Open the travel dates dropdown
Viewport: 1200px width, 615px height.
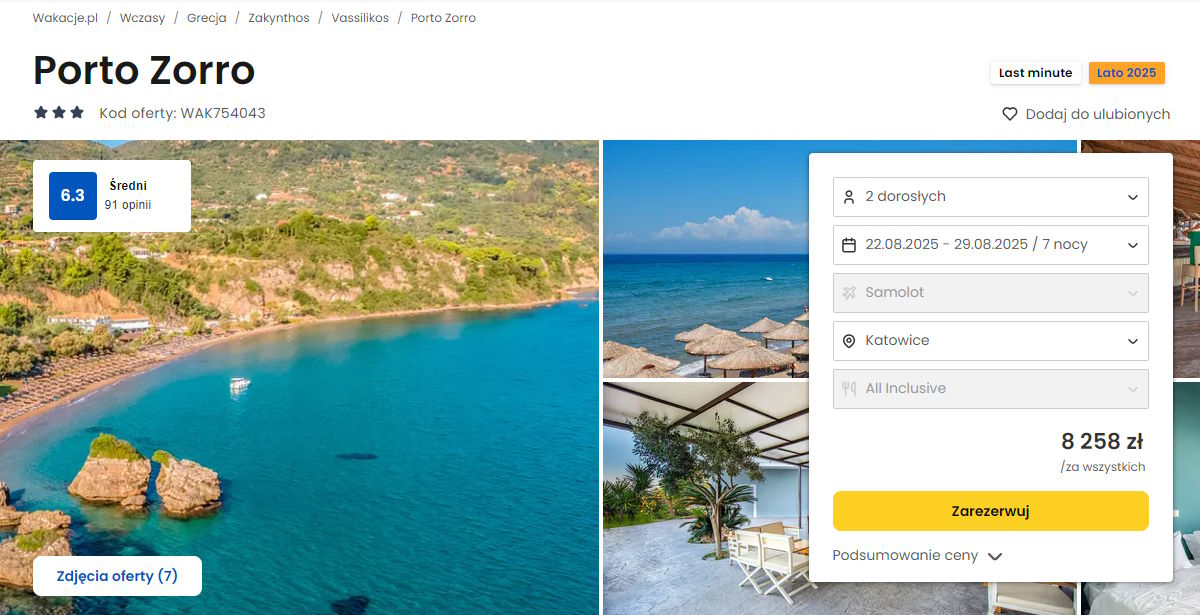(x=990, y=245)
